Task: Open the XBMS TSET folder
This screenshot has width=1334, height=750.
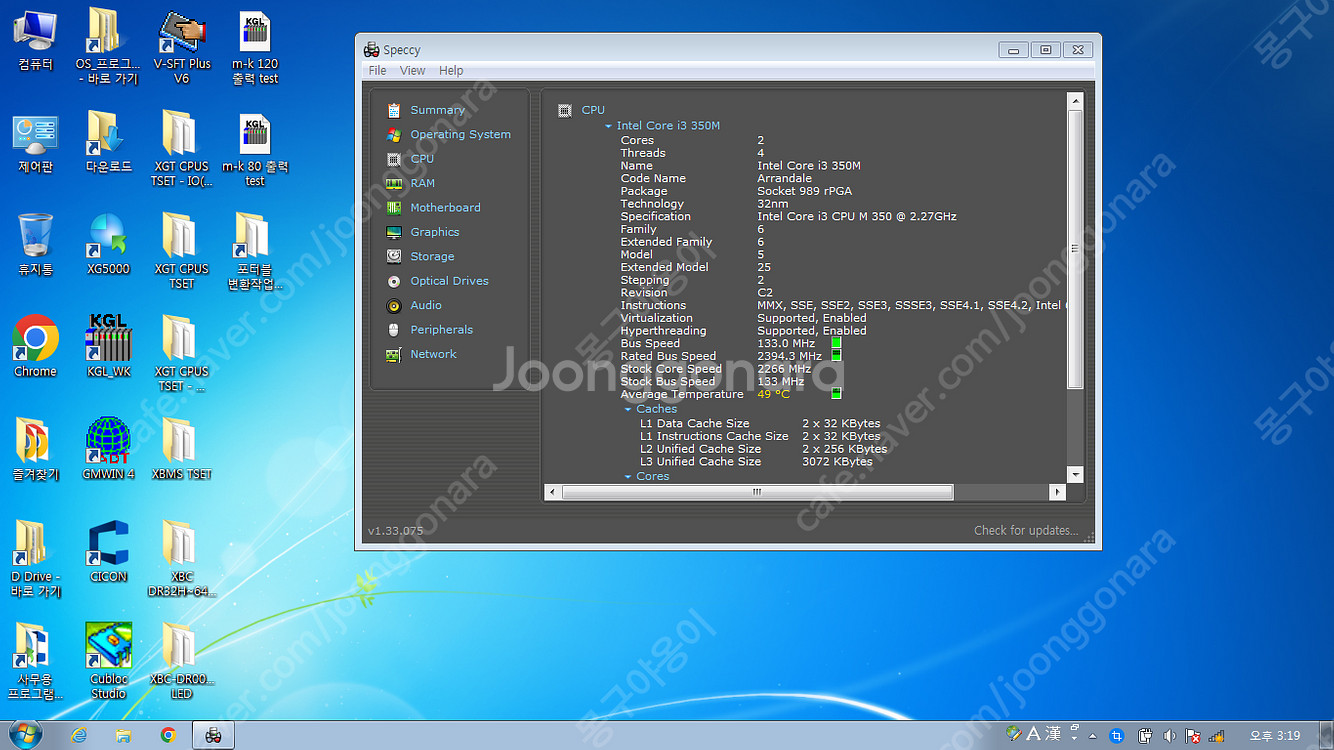Action: 182,449
